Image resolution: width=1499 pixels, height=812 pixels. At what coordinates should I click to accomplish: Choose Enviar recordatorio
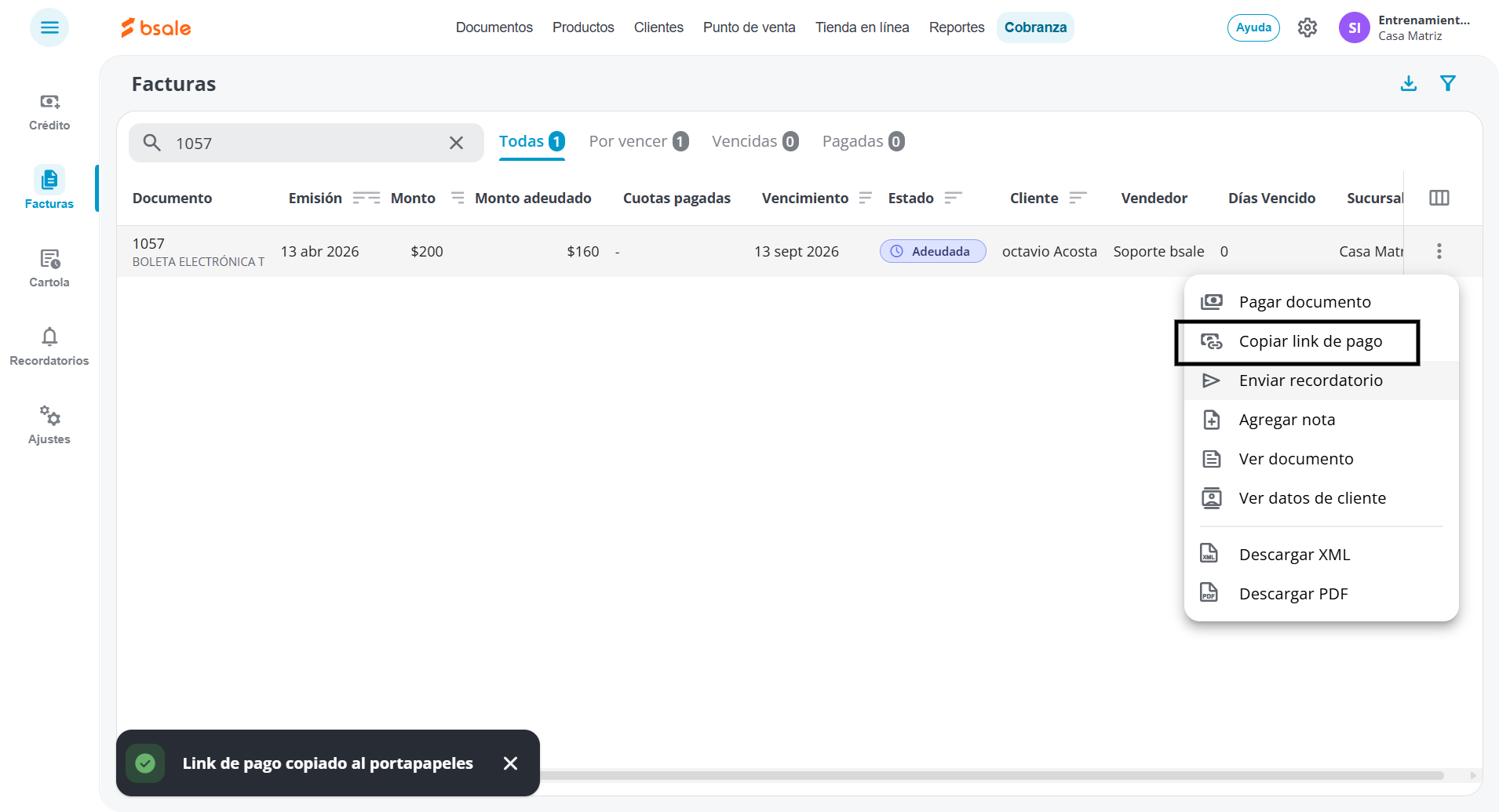[1322, 381]
